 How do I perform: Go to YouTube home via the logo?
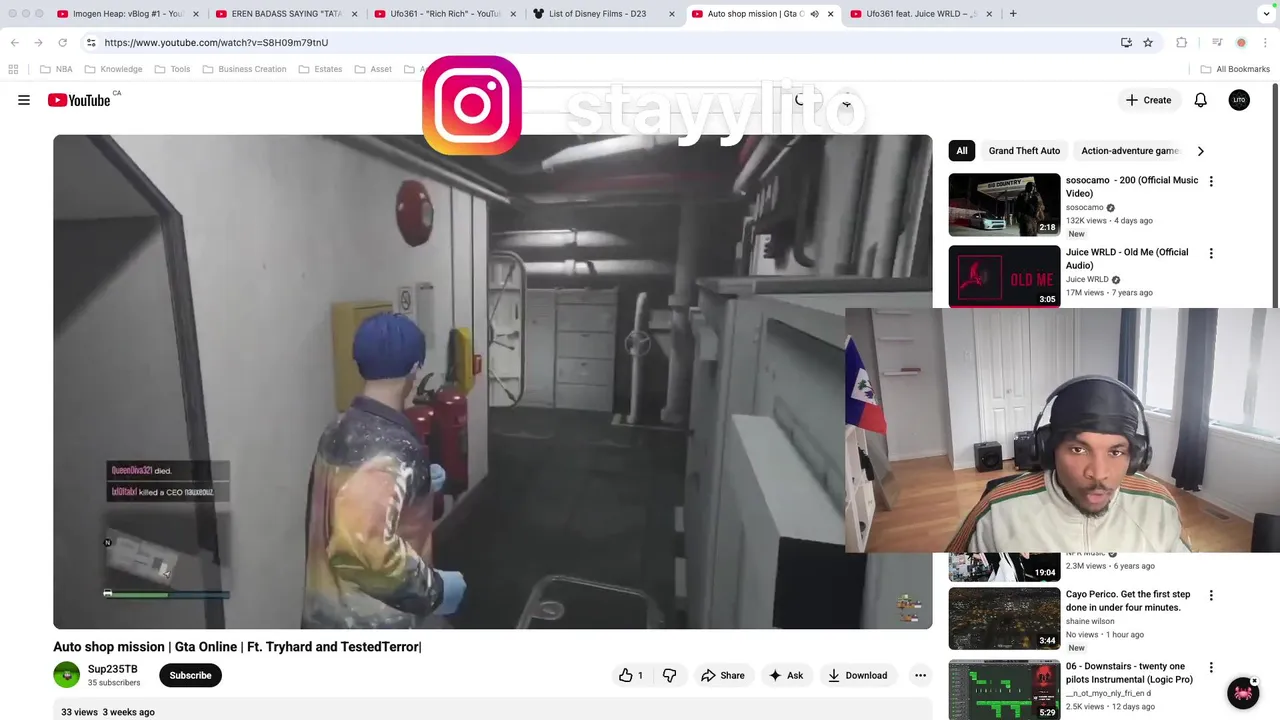[x=79, y=100]
